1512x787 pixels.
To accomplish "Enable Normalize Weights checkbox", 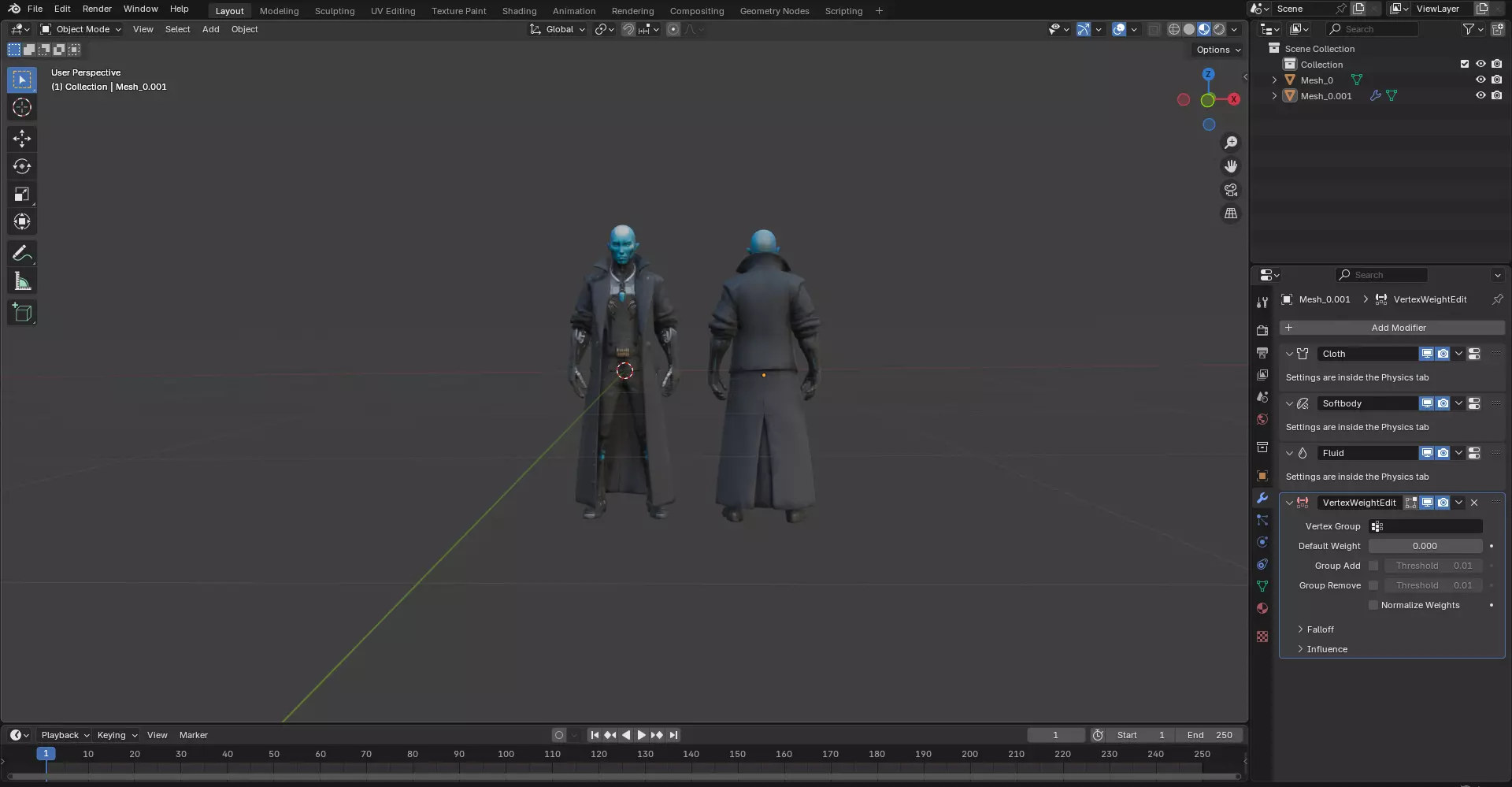I will (1373, 605).
